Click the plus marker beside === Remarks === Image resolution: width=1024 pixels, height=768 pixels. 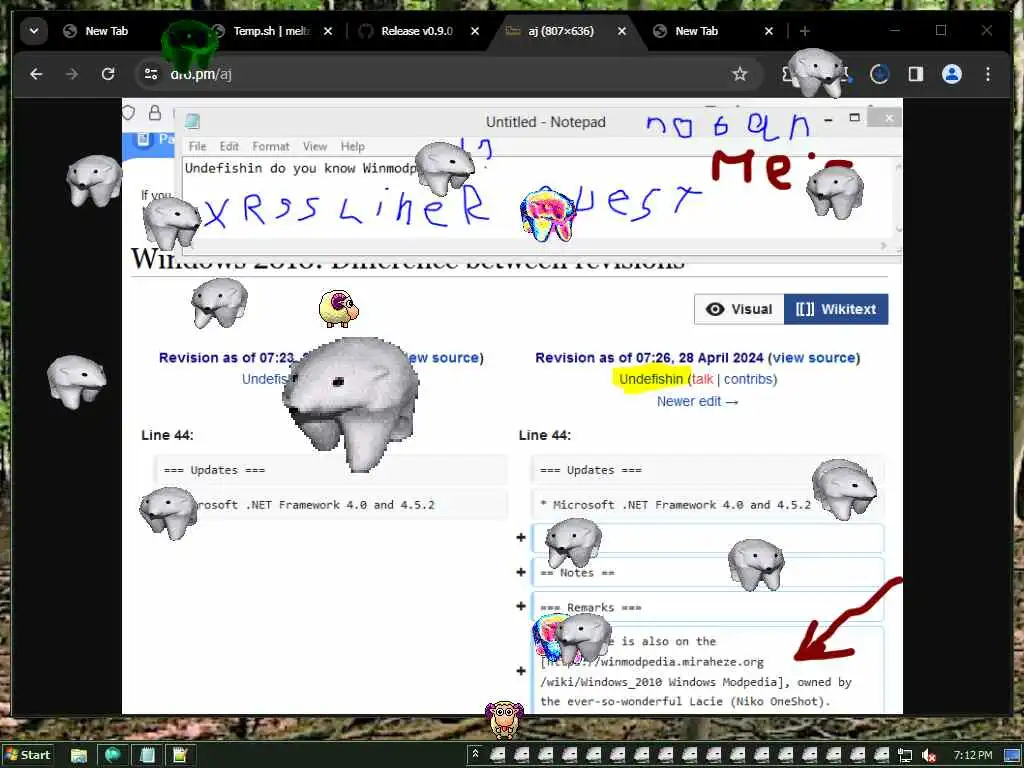click(520, 606)
